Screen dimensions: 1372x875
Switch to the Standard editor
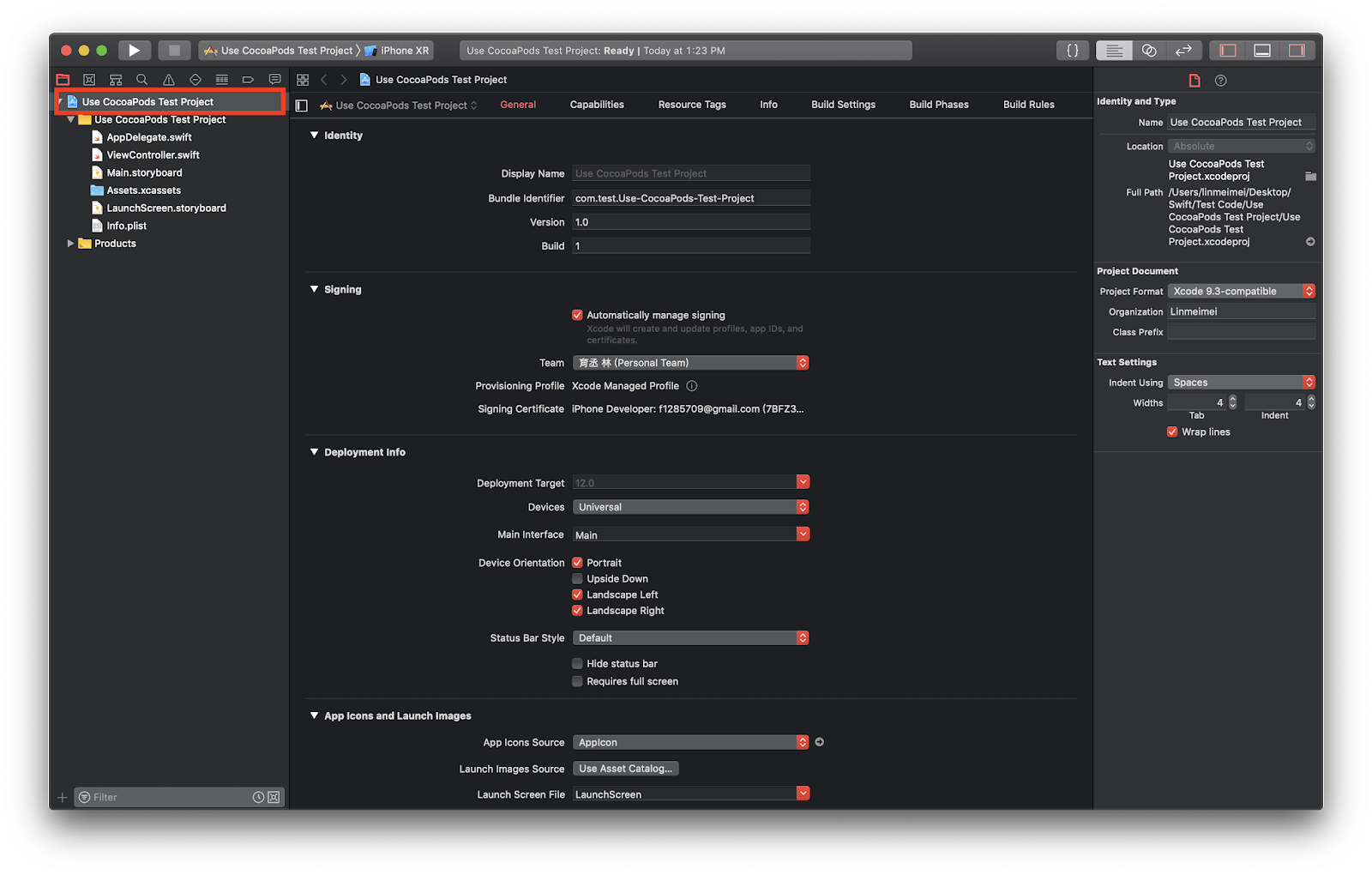click(x=1114, y=51)
